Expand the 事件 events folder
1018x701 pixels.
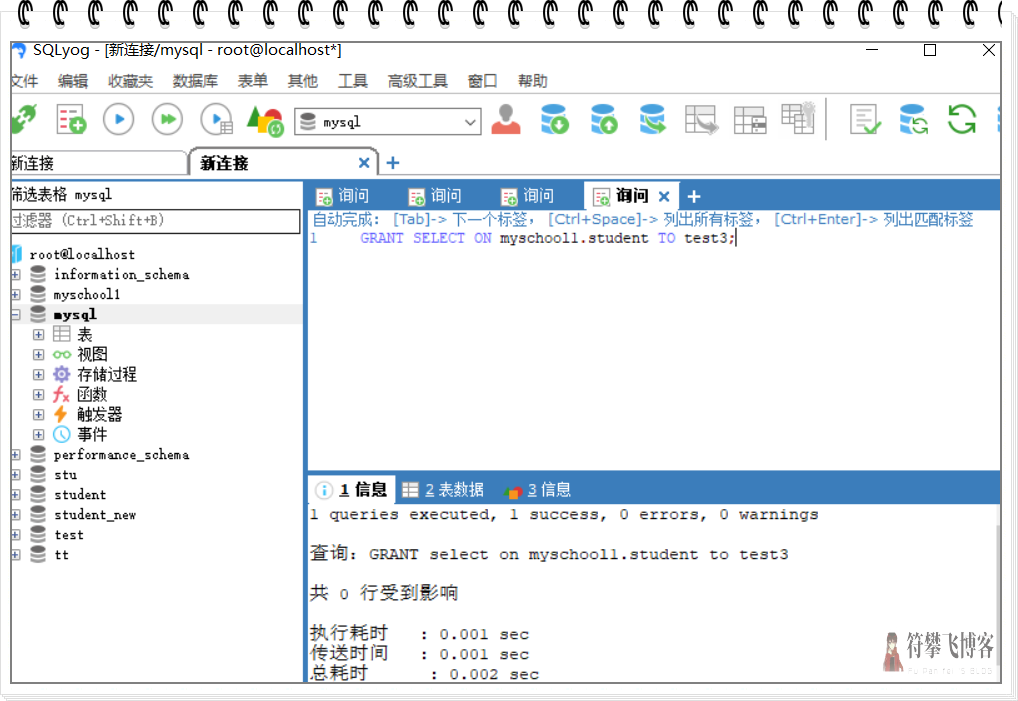[38, 435]
